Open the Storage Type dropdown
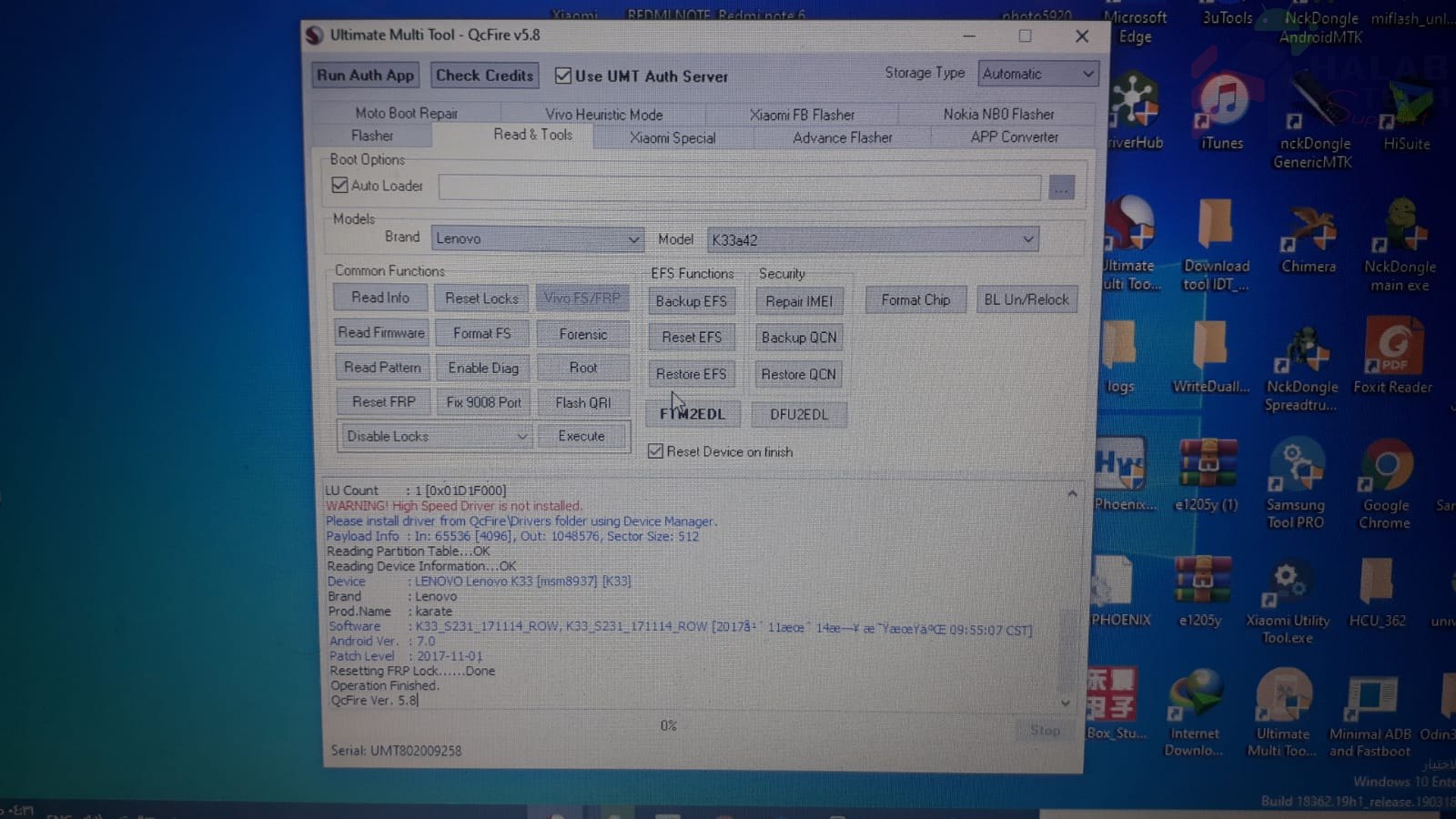The width and height of the screenshot is (1456, 819). pos(1038,74)
